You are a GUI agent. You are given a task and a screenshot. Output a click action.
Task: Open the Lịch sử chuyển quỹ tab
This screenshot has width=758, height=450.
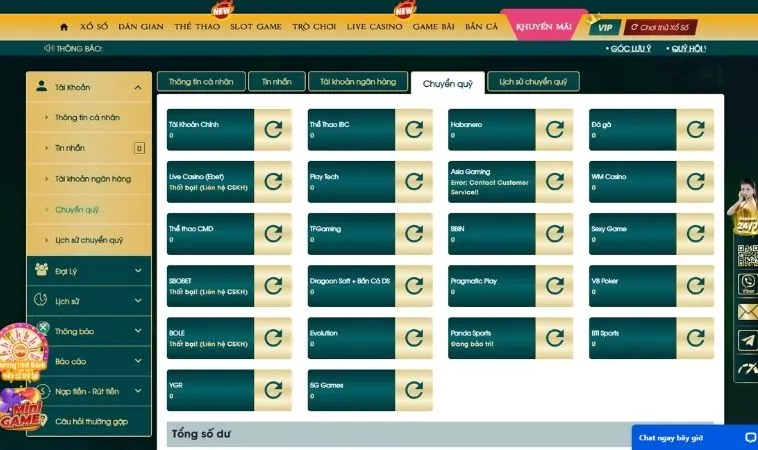(x=533, y=82)
